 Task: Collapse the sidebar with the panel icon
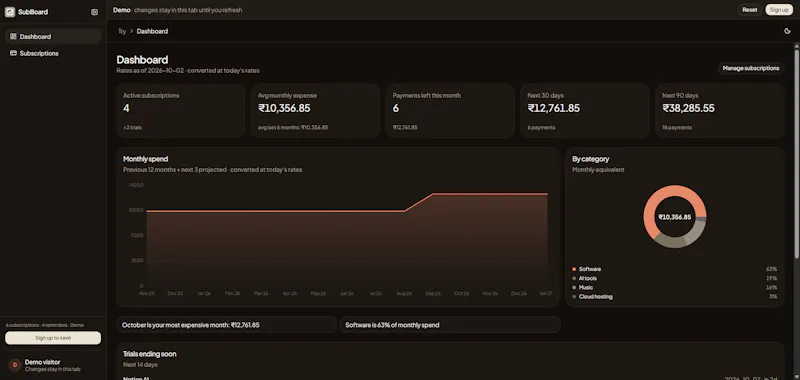94,12
